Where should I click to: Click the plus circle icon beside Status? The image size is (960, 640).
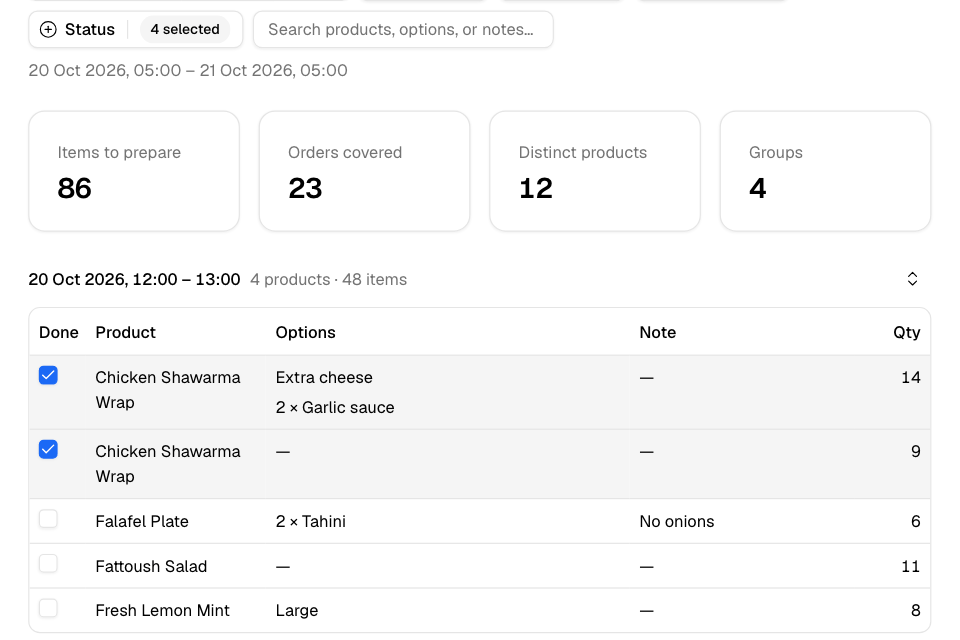(x=48, y=29)
